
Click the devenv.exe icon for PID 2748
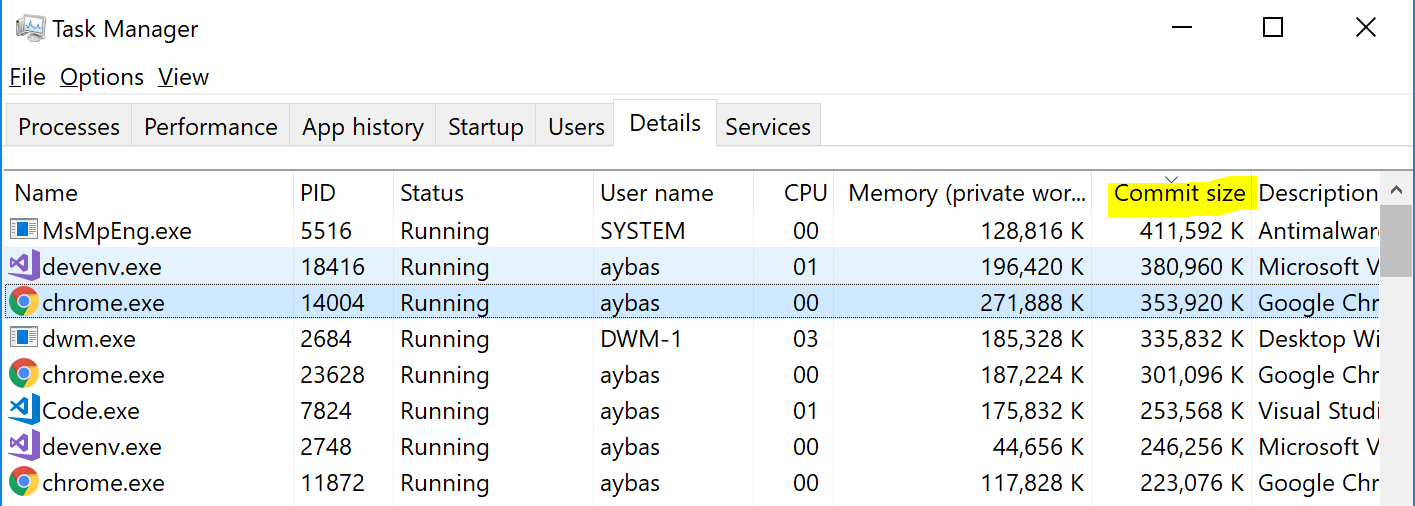coord(23,446)
